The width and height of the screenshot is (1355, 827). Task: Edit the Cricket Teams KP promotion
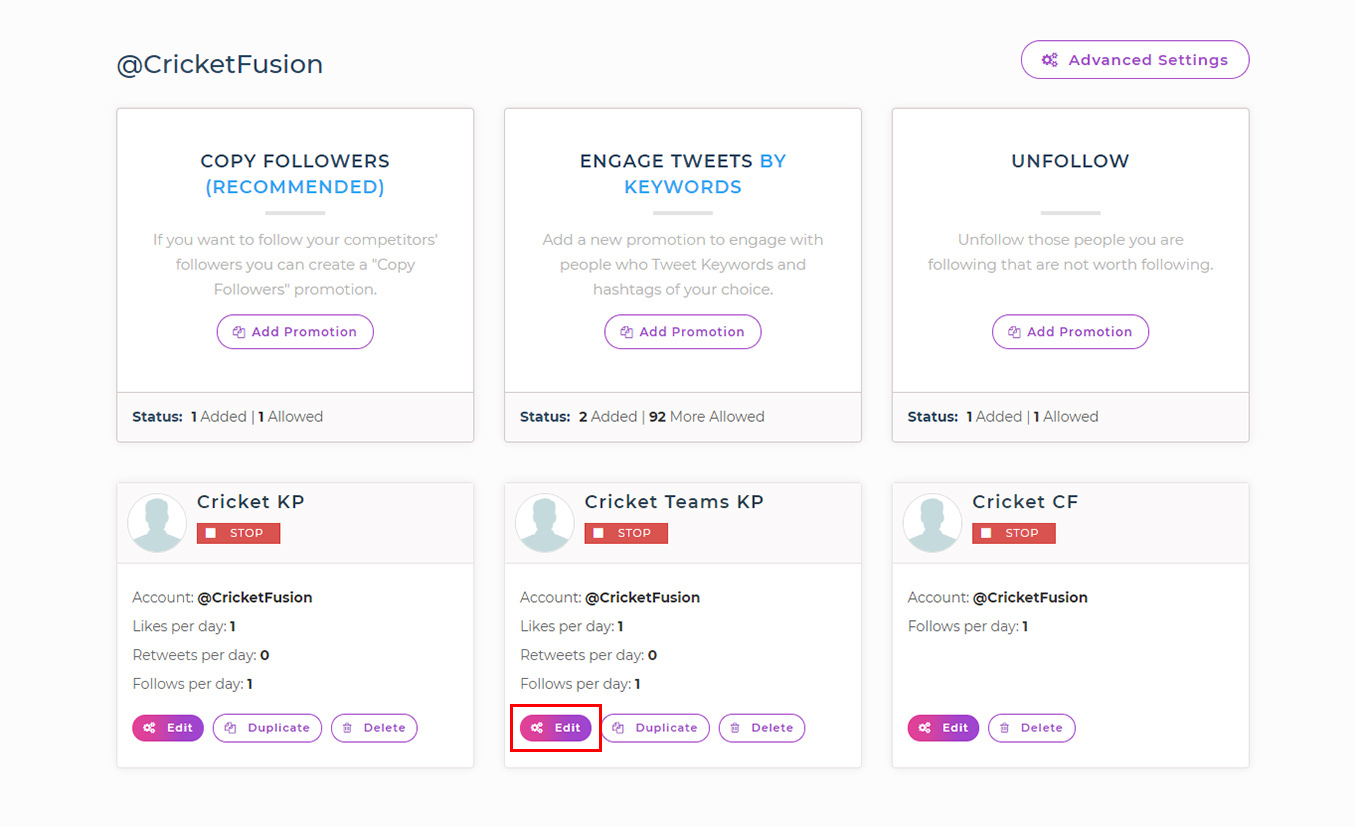coord(555,728)
